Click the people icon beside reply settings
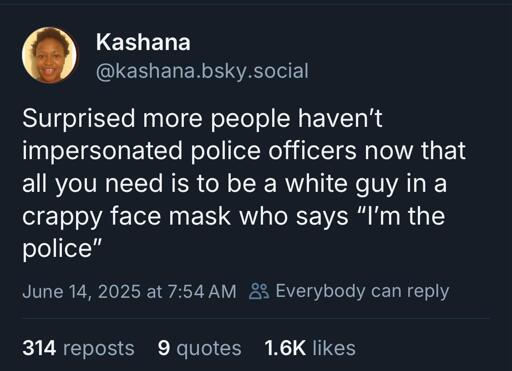 (259, 291)
